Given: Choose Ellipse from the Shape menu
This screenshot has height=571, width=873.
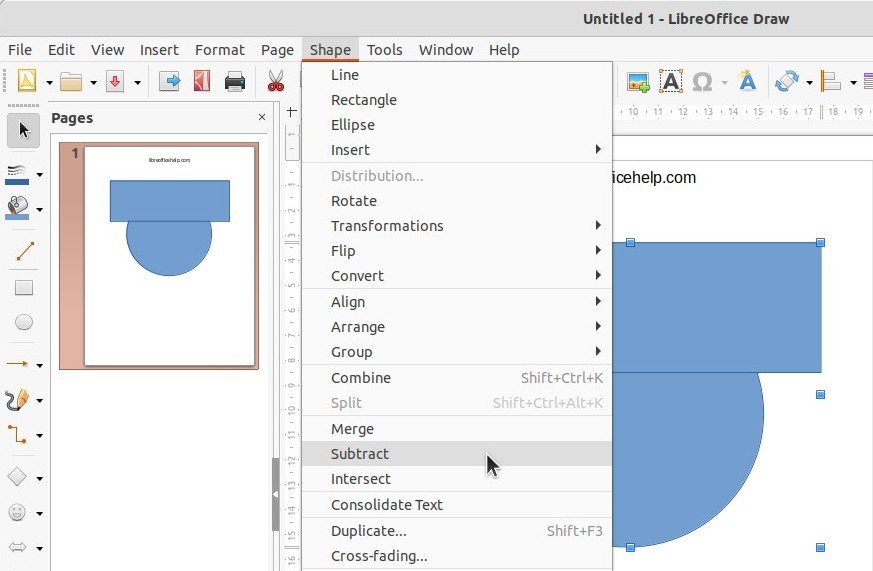Looking at the screenshot, I should pyautogui.click(x=457, y=125).
